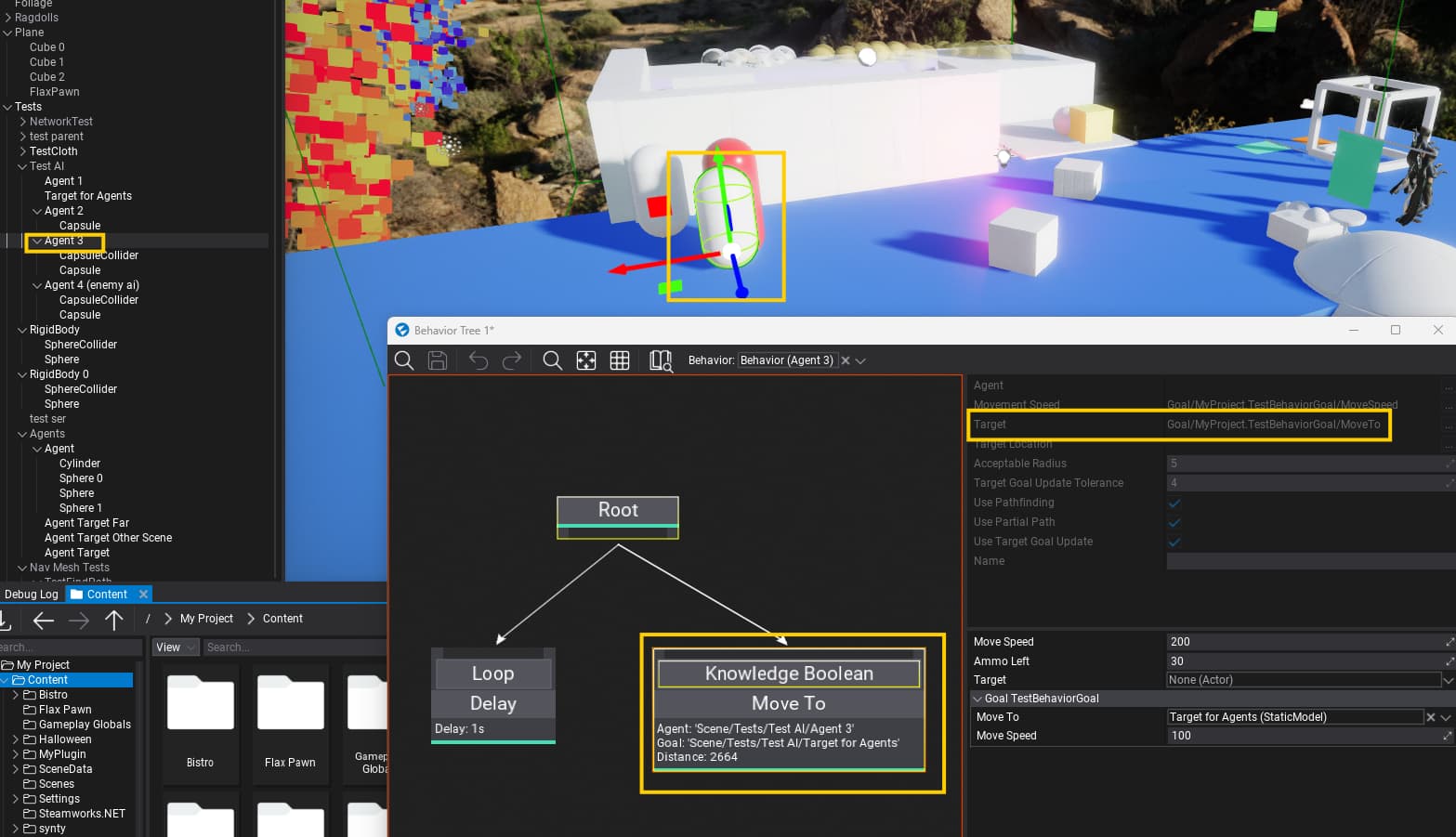This screenshot has height=837, width=1456.
Task: Click My Project in the breadcrumb path
Action: click(x=206, y=619)
